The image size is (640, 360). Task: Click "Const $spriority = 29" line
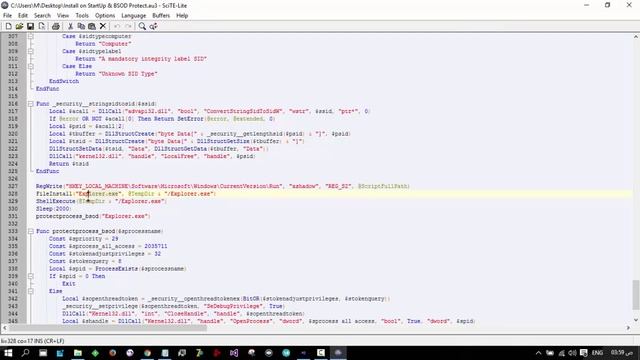pos(83,239)
